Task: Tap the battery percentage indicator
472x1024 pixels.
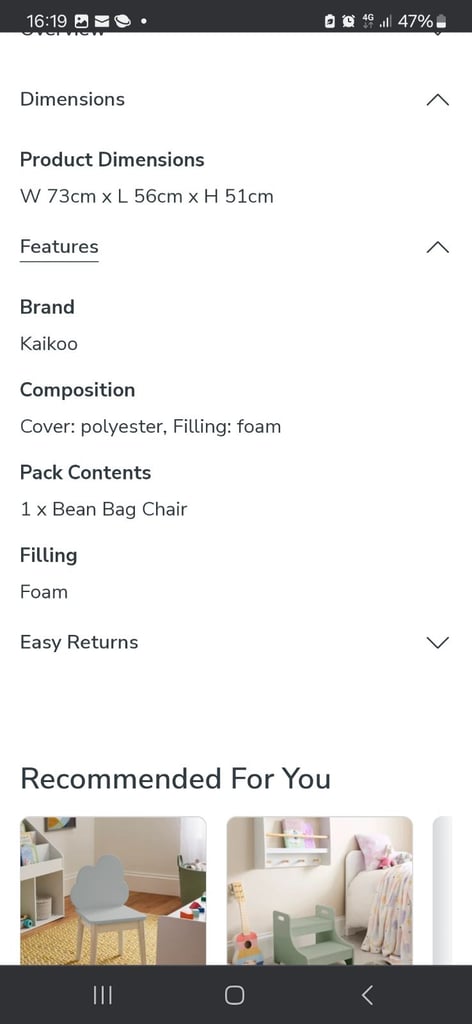Action: (x=416, y=21)
